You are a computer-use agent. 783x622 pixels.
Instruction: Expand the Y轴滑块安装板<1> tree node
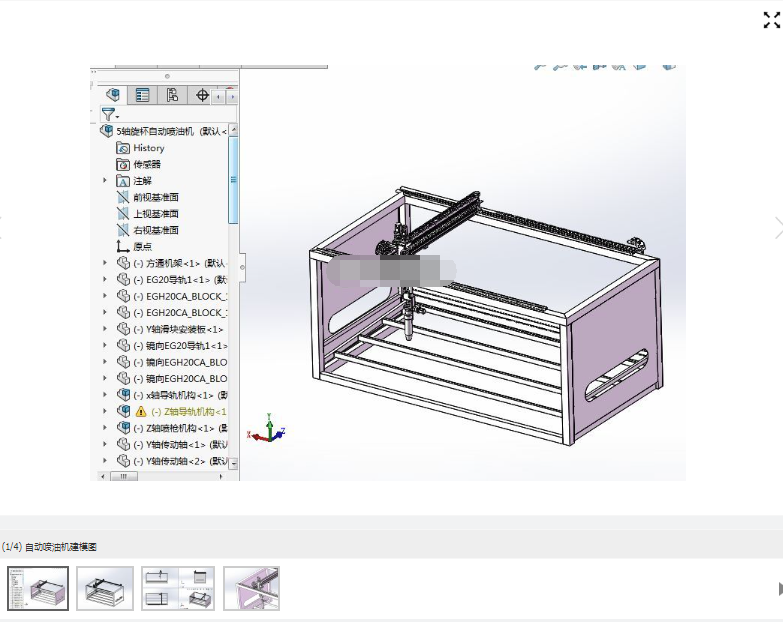[105, 328]
